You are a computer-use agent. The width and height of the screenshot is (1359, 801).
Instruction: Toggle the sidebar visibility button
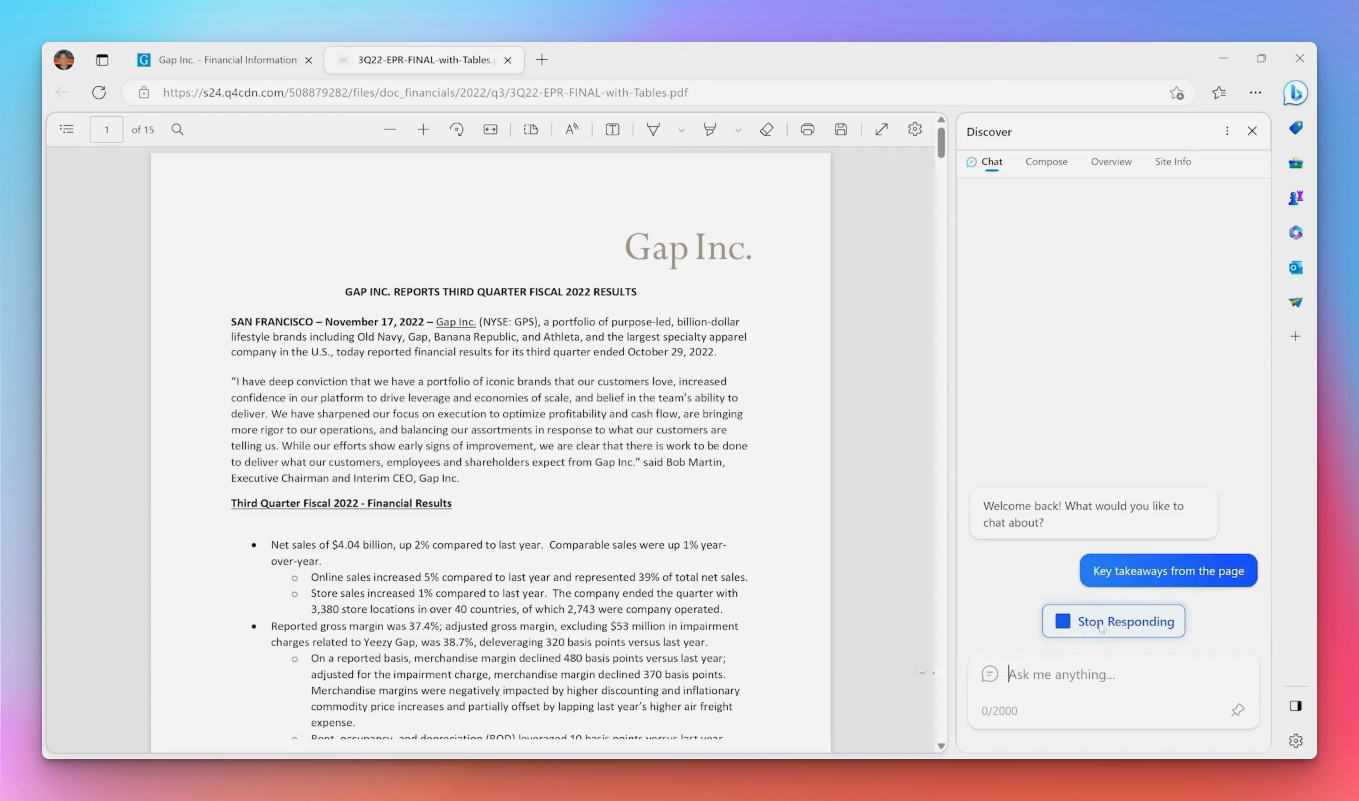(1296, 706)
